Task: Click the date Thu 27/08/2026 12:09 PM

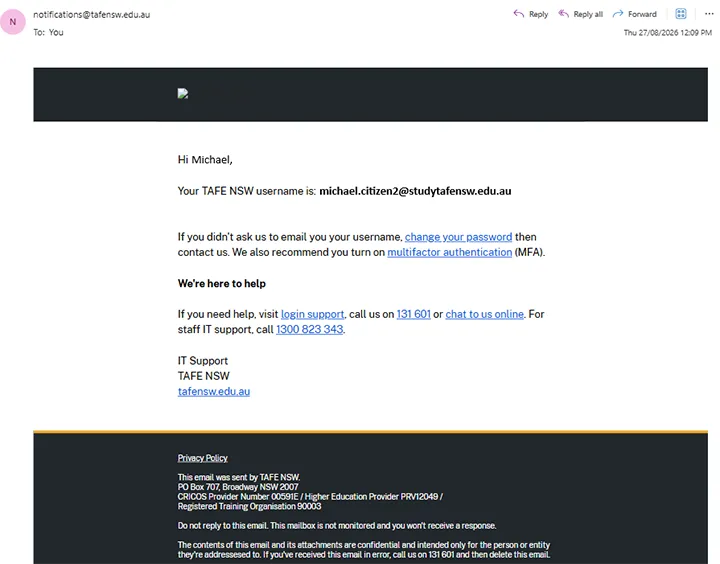Action: coord(668,33)
